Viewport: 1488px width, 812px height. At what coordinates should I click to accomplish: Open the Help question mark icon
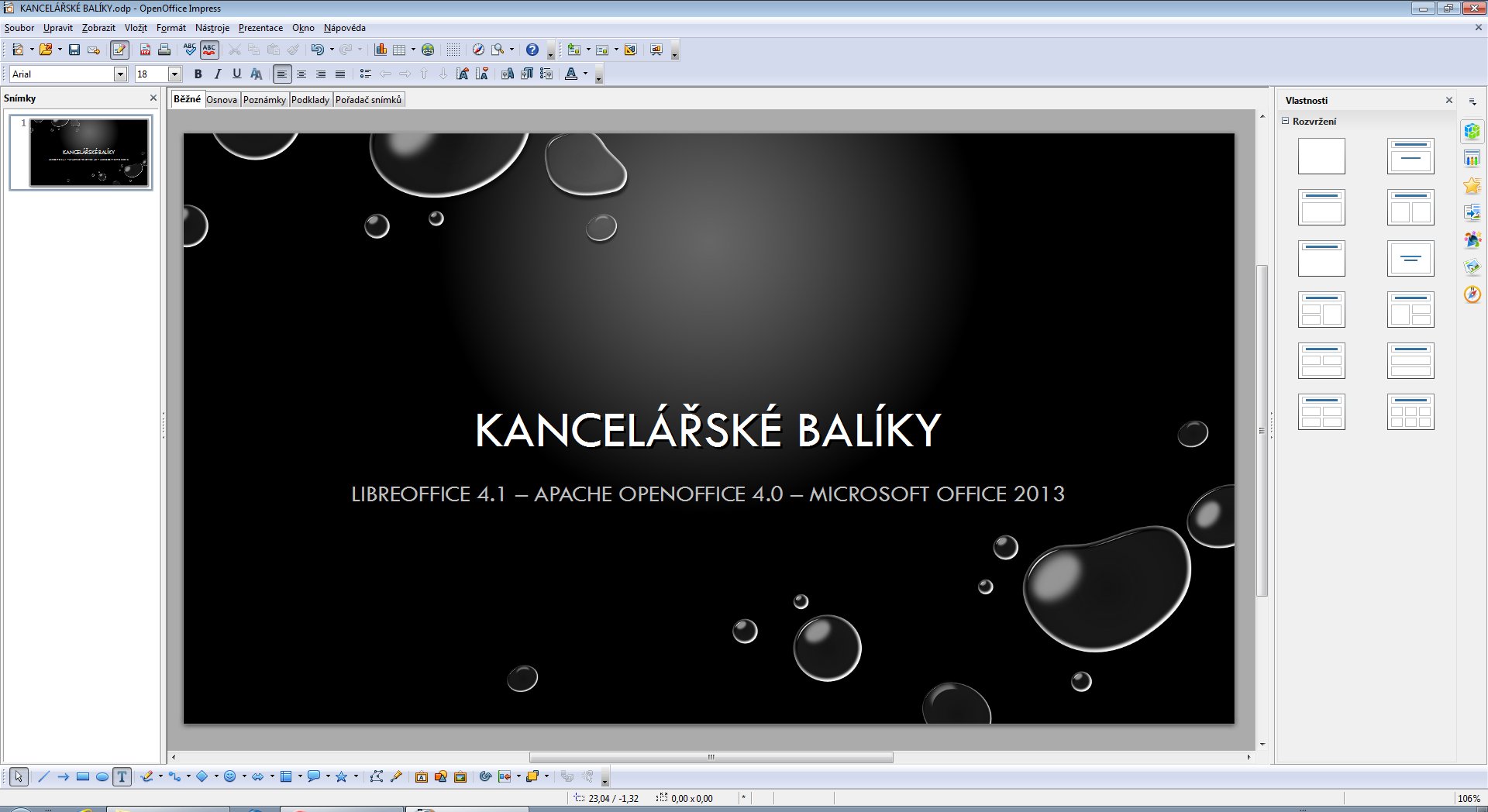click(532, 50)
